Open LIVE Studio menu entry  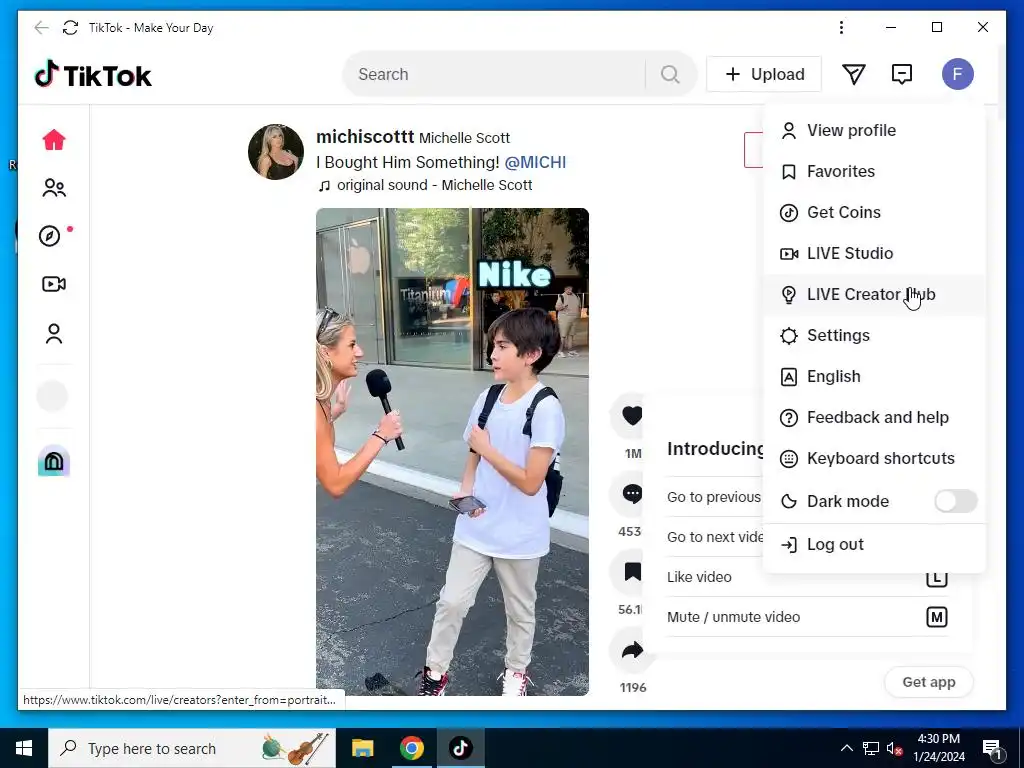(x=874, y=253)
